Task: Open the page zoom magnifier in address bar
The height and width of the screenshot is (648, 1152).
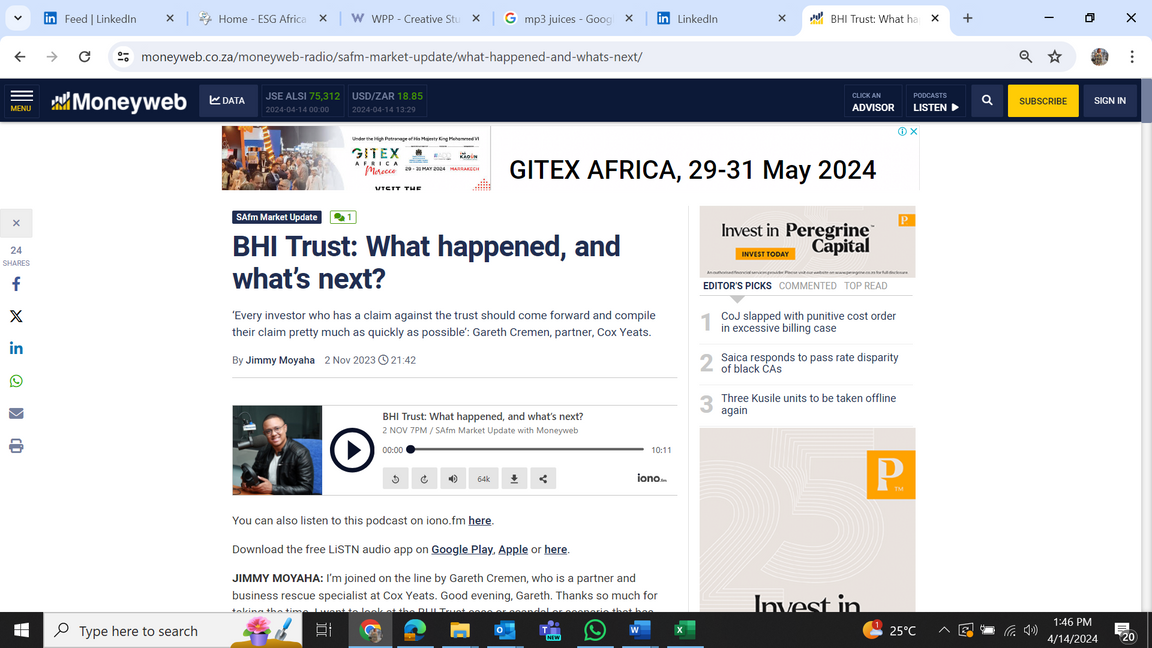Action: click(x=1026, y=57)
